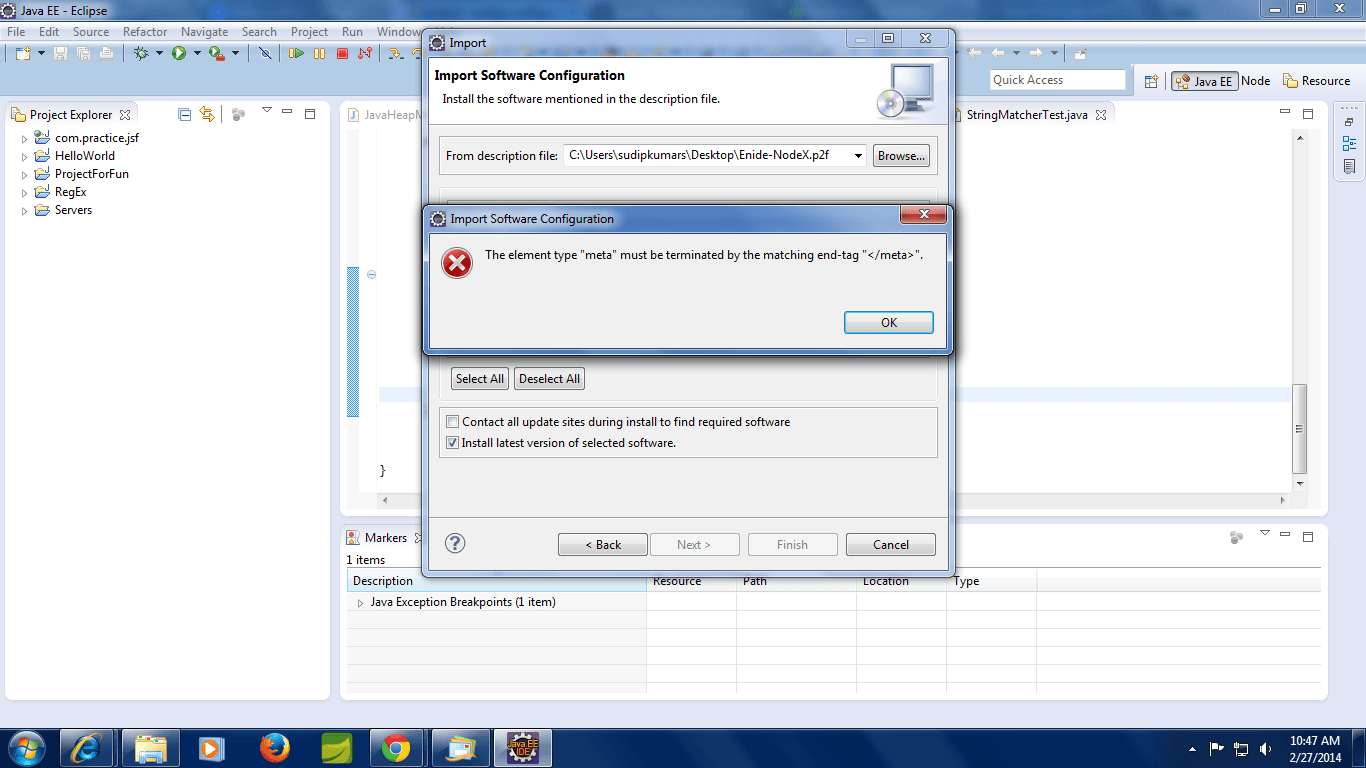Click the Restore icon in right trim

pos(1350,121)
